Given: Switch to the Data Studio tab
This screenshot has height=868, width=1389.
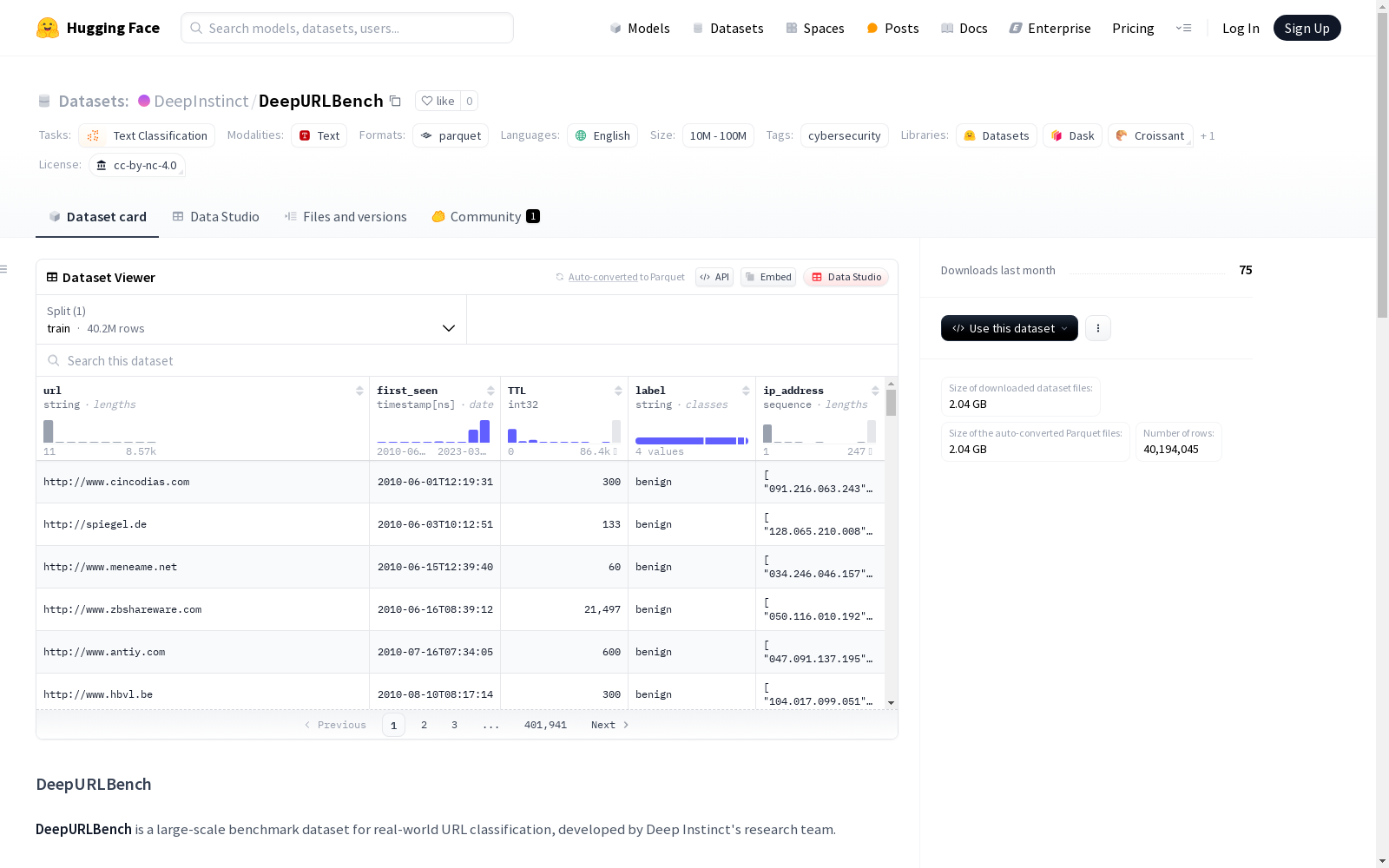Looking at the screenshot, I should 216,217.
